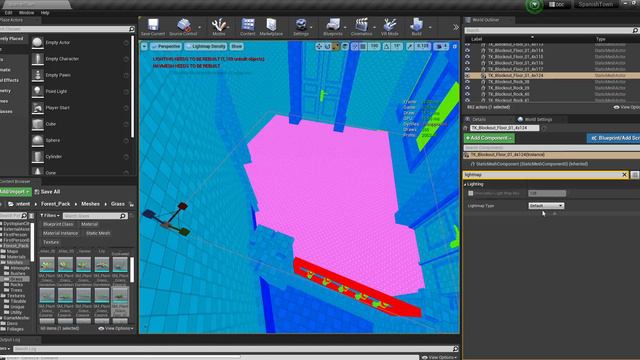Toggle the Overridden Light Map Res checkbox

coord(471,193)
